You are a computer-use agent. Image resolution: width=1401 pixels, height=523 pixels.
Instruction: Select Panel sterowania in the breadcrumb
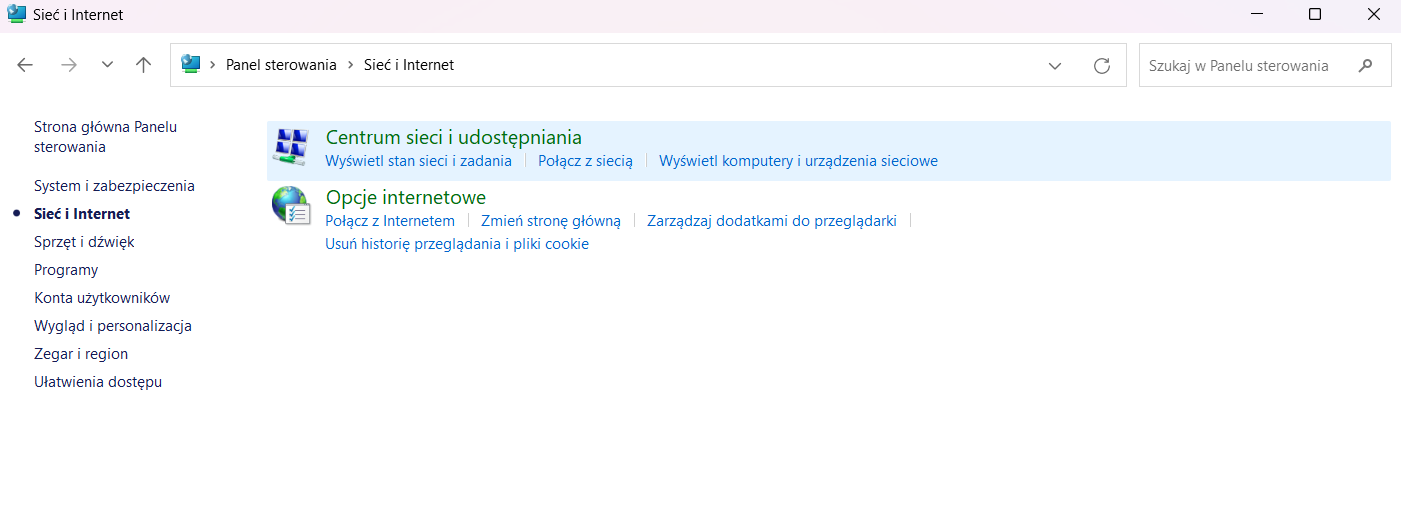281,65
